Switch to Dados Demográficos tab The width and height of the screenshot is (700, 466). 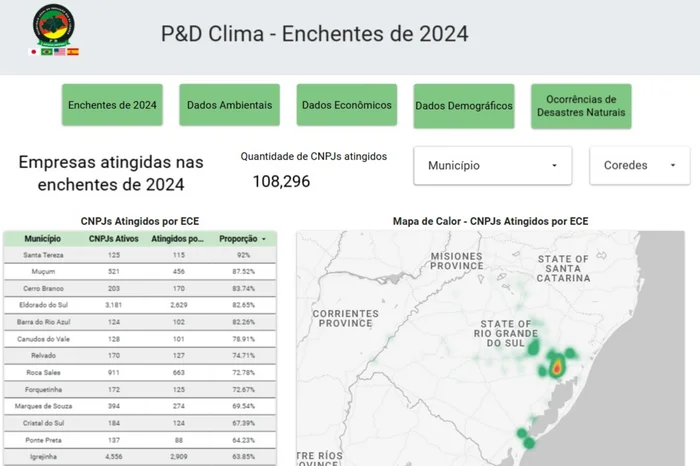(464, 106)
